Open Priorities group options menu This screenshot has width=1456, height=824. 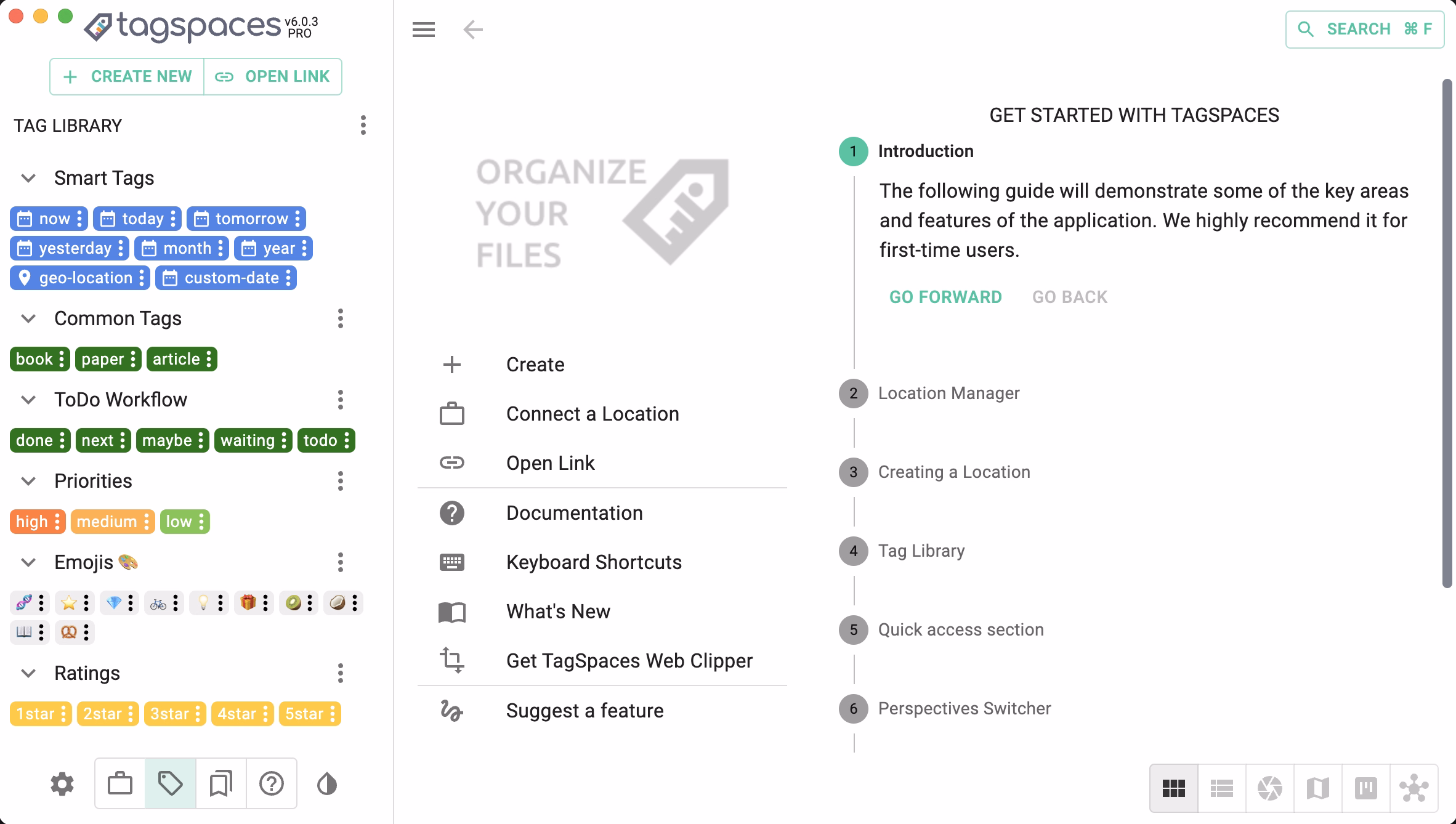tap(341, 481)
